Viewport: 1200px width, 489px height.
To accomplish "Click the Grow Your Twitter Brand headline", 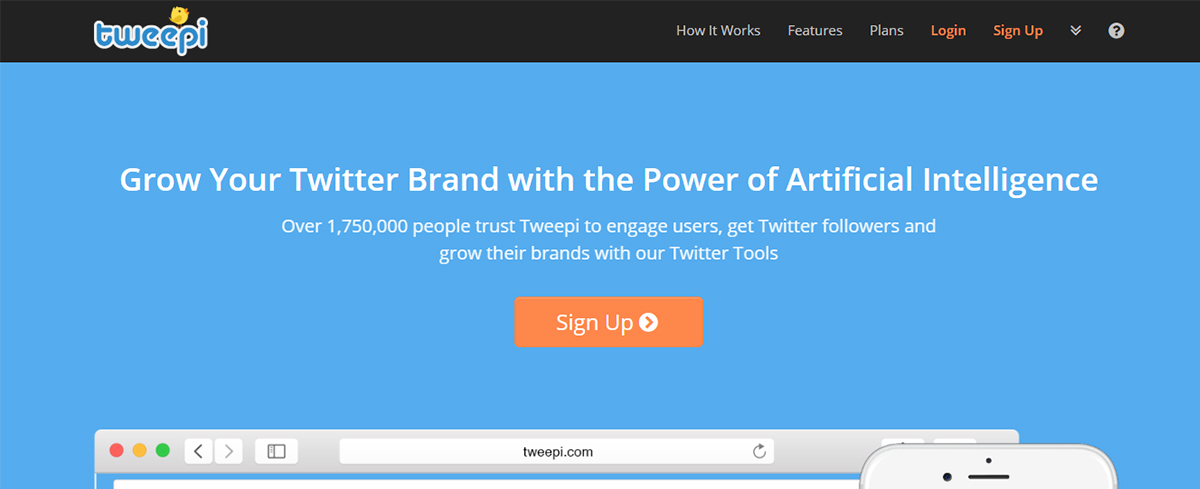I will click(x=609, y=180).
